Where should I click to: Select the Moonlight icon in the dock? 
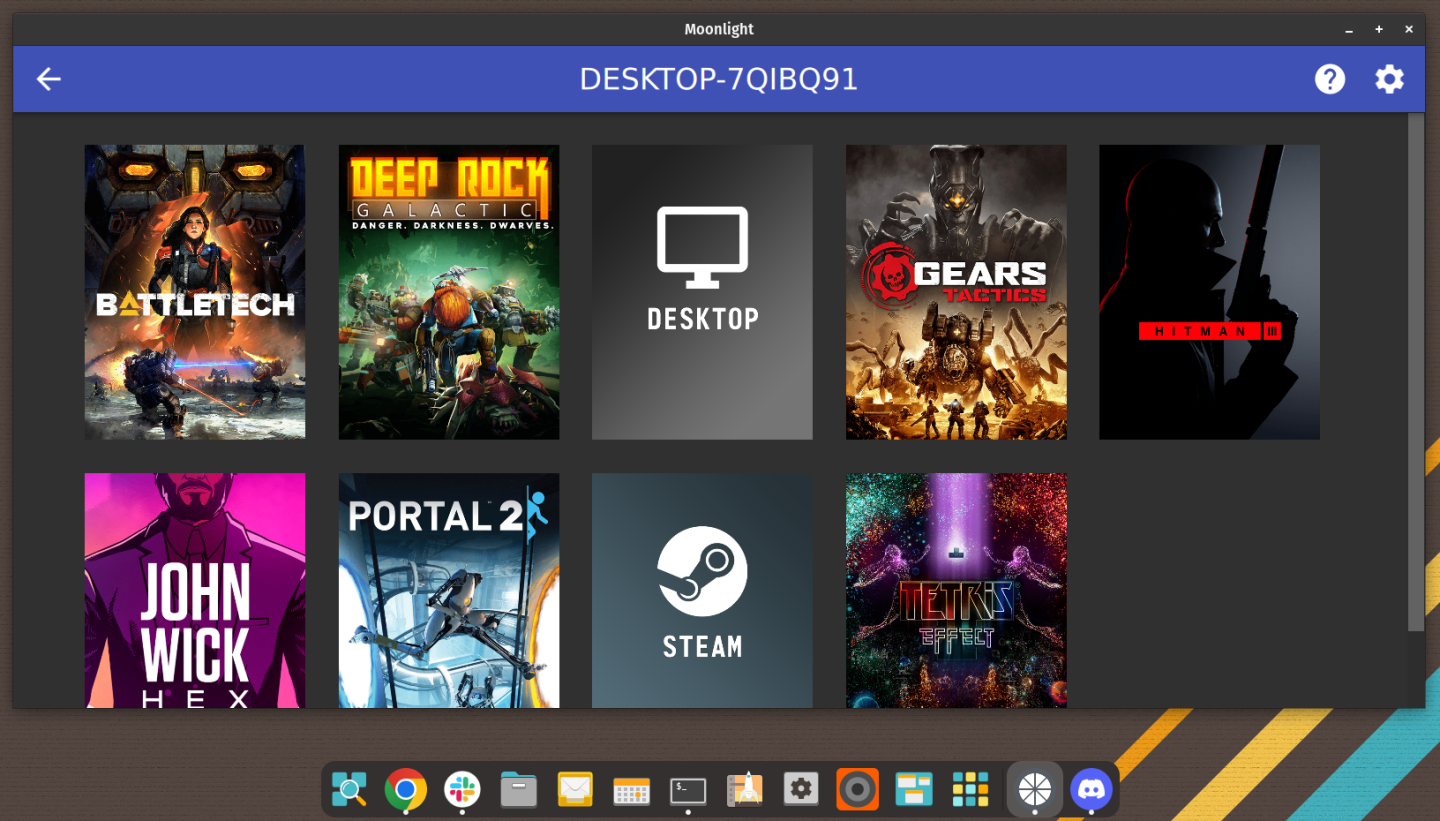tap(1034, 789)
